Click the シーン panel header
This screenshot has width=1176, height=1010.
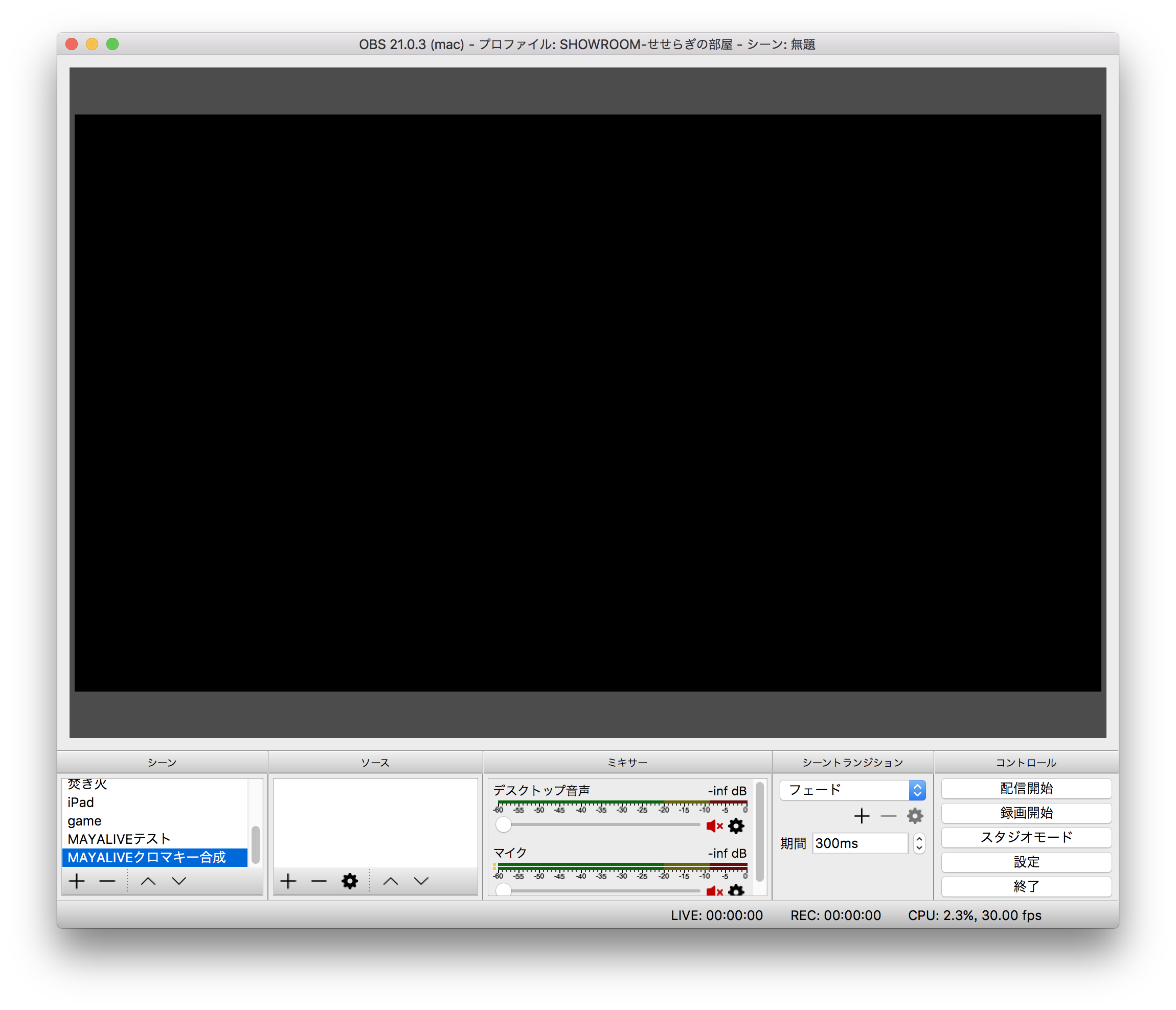pyautogui.click(x=162, y=763)
